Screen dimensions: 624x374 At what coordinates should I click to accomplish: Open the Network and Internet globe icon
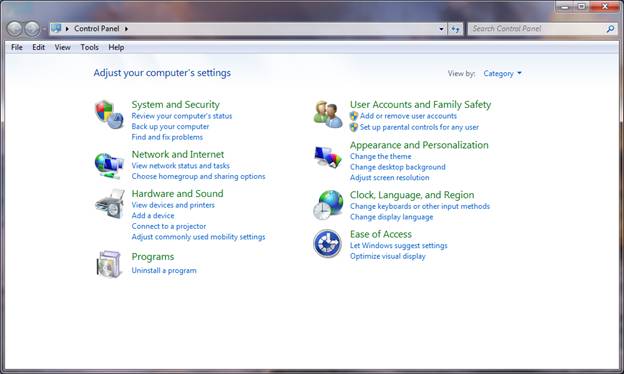pos(109,166)
